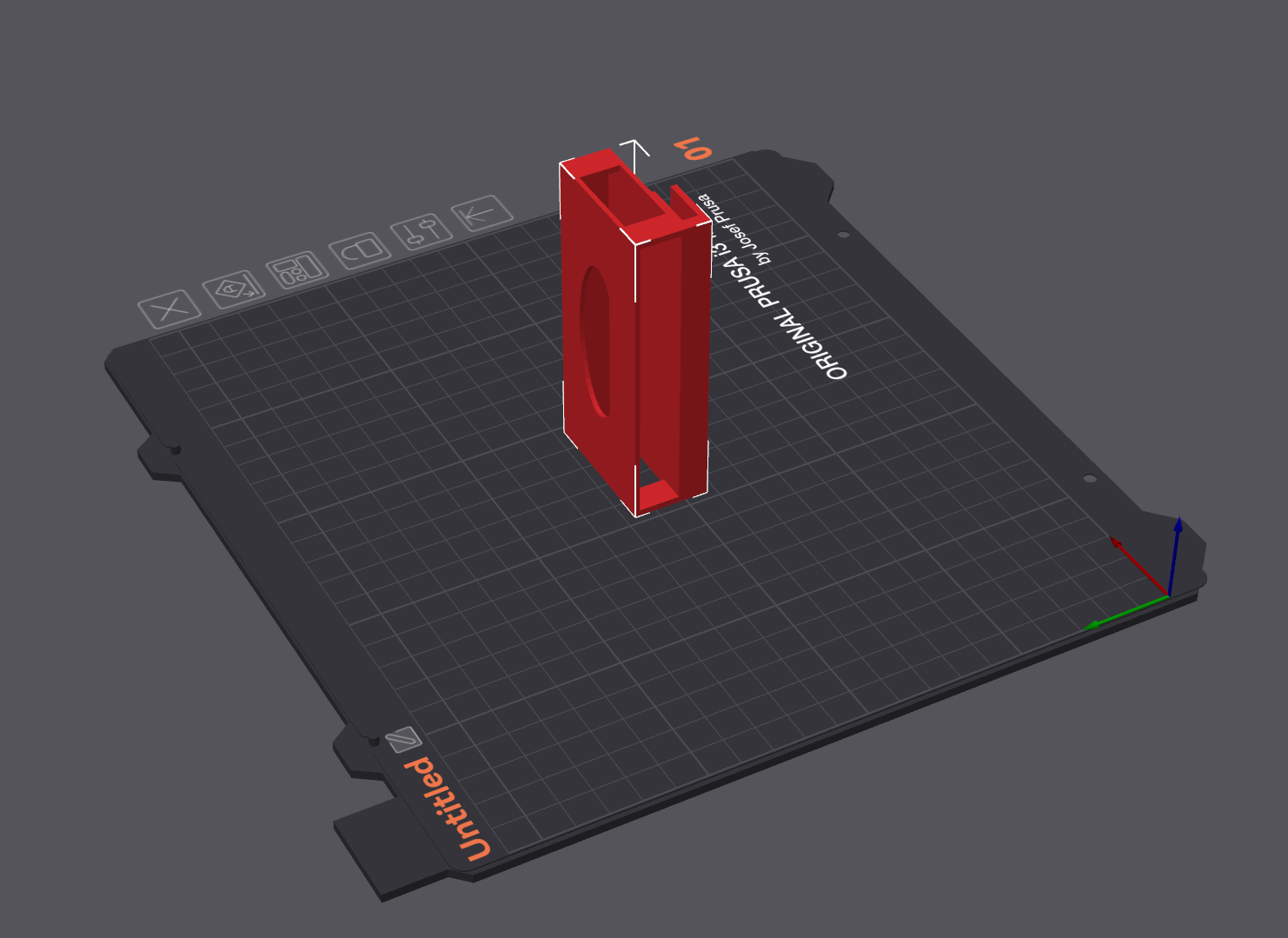Screen dimensions: 1288x938
Task: Click the arrange objects plate icon
Action: click(297, 270)
